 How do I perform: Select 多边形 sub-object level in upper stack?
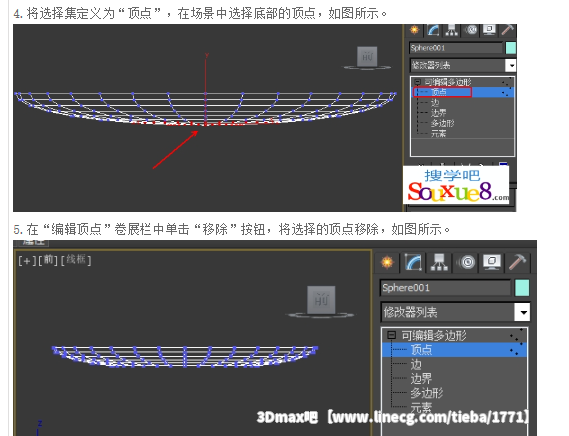click(442, 123)
